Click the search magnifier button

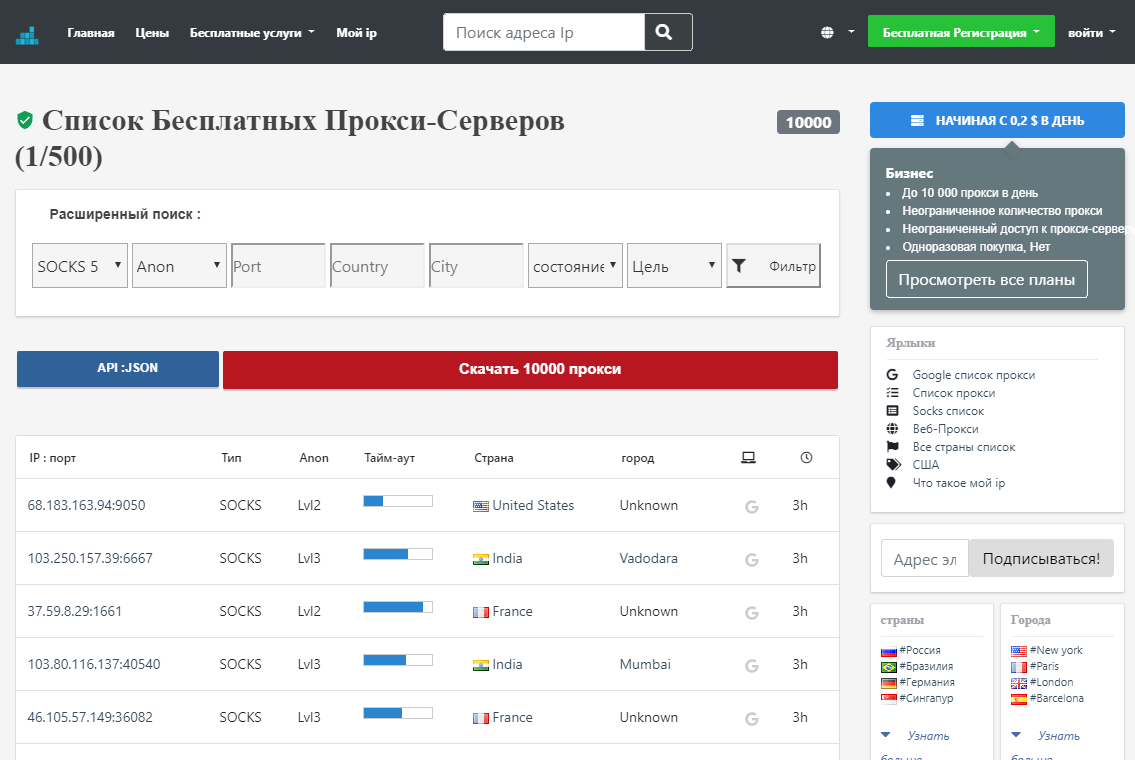click(x=667, y=32)
